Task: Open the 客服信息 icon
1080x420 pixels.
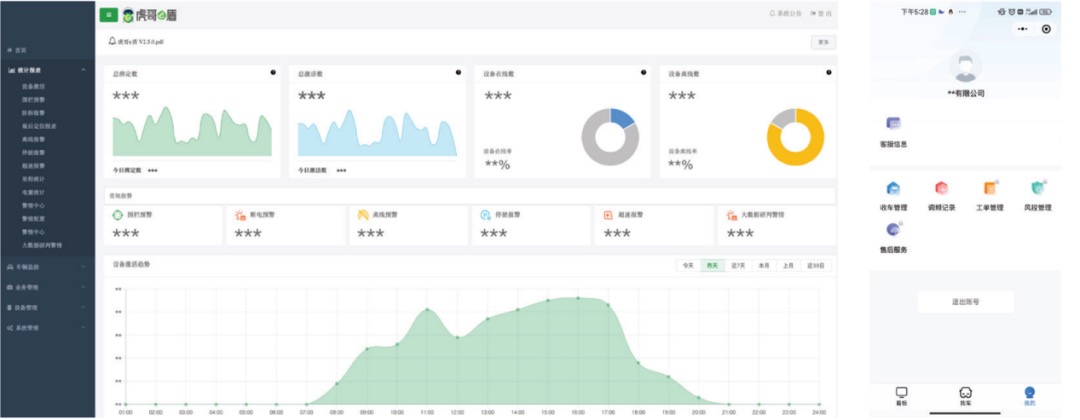Action: coord(893,123)
